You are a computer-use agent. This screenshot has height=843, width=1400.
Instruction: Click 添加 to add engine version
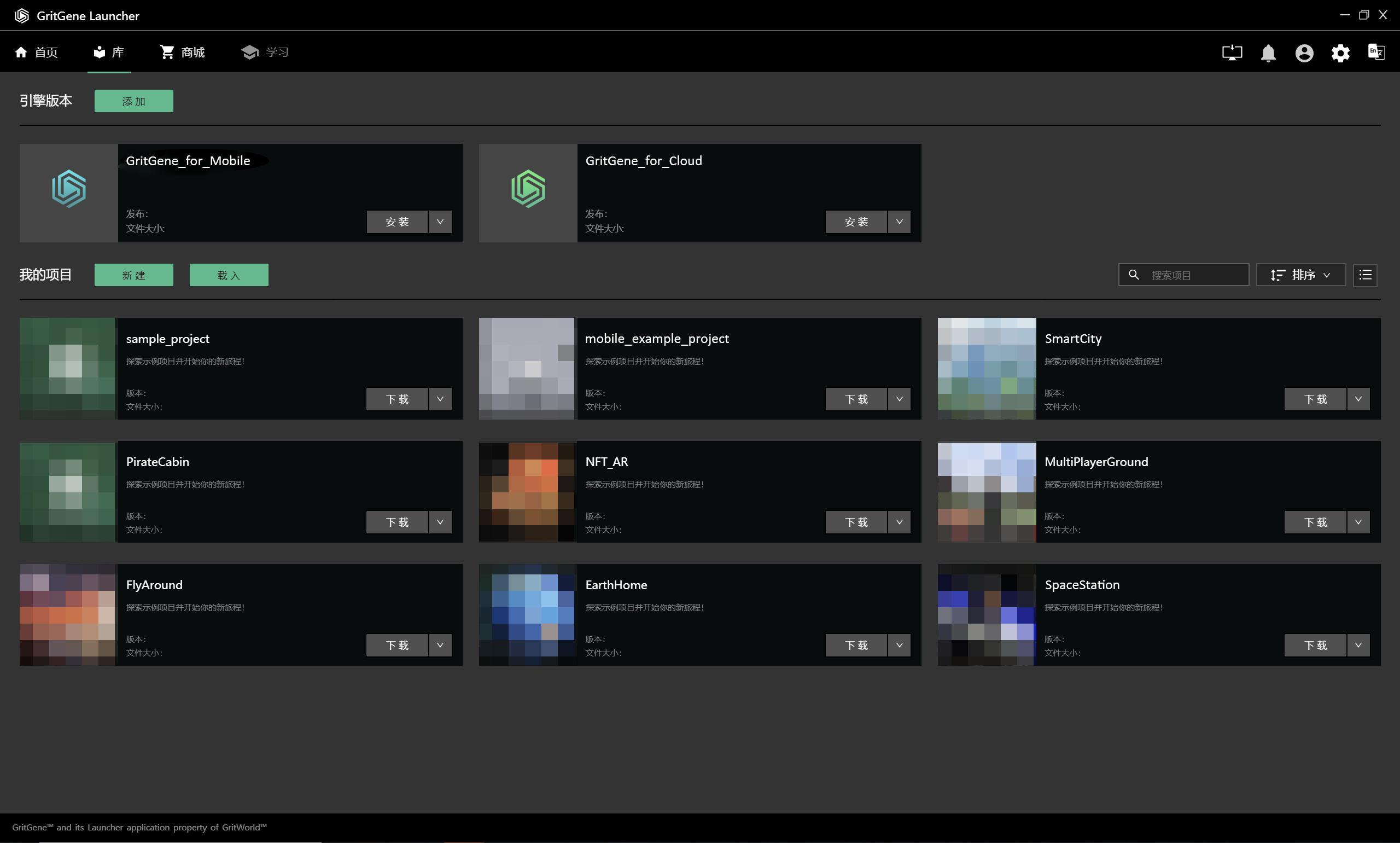(133, 101)
